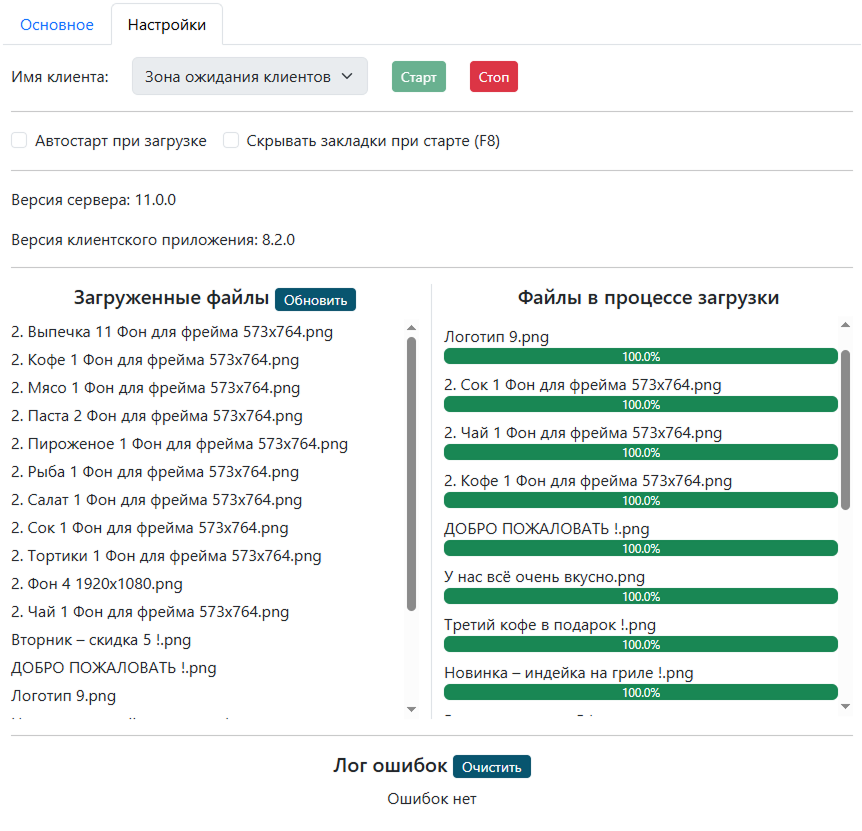The height and width of the screenshot is (831, 862).
Task: Clear the error log with Очистить
Action: pyautogui.click(x=491, y=767)
